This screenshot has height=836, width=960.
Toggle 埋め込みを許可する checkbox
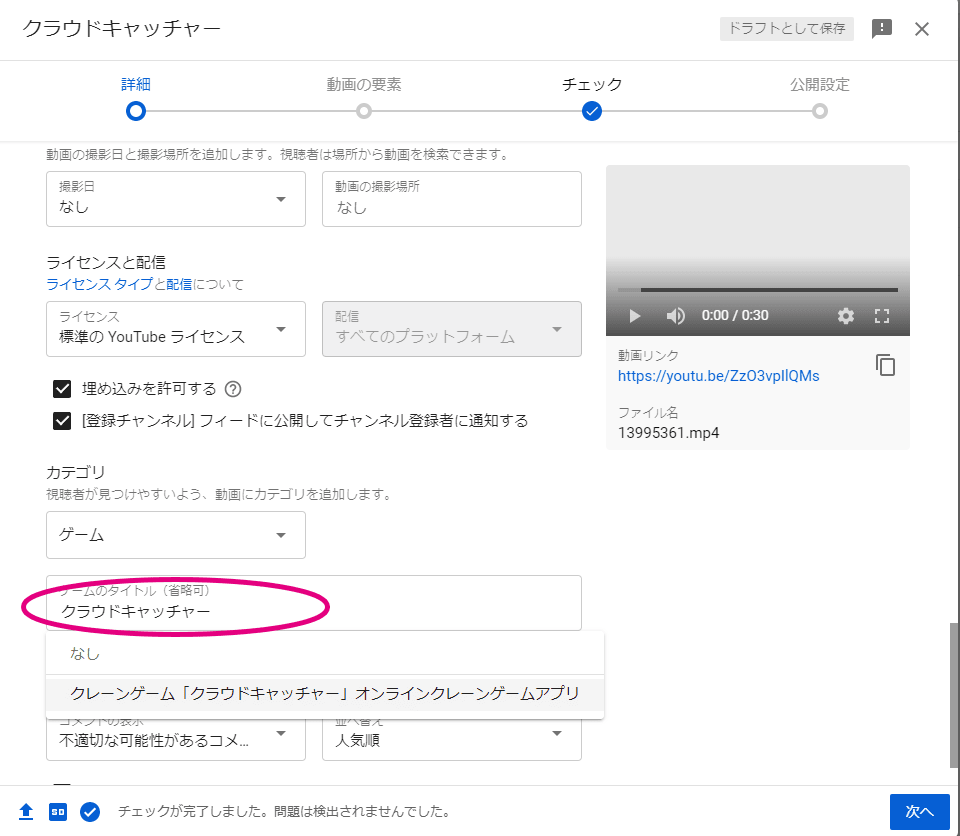[x=62, y=389]
